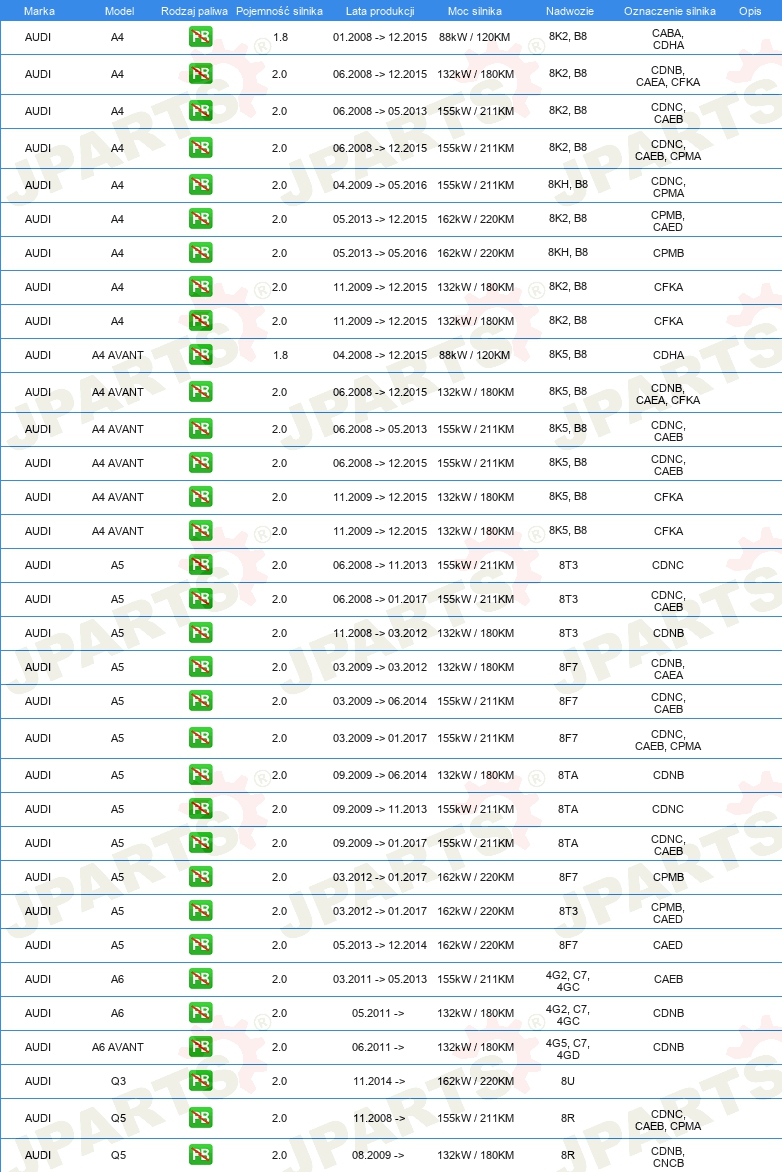Screen dimensions: 782x1172
Task: Click fuel icon in A4 05.2013 -> 12.2015 row
Action: pos(200,219)
